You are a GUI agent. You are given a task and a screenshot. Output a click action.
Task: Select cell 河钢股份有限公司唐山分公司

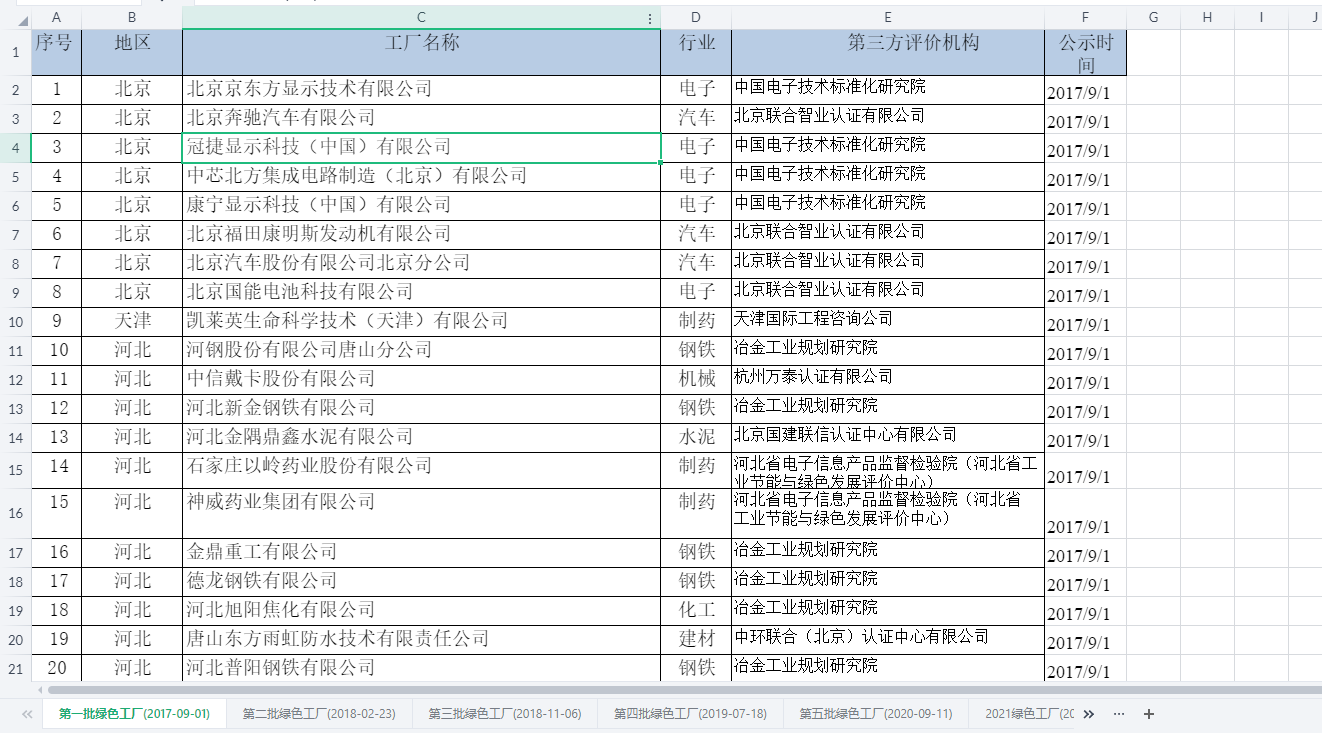[x=421, y=350]
